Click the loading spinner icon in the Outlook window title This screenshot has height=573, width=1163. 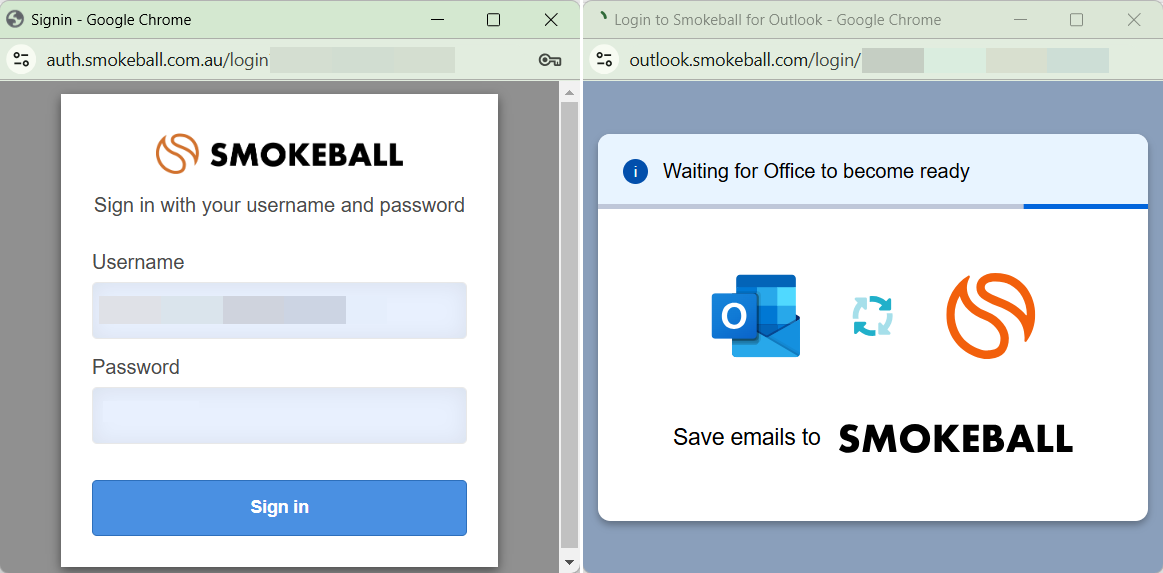pyautogui.click(x=602, y=16)
